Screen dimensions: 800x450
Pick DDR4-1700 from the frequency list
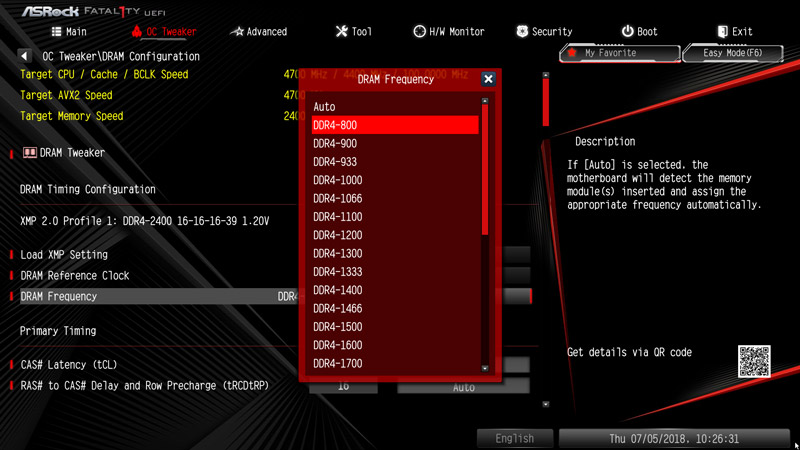(x=395, y=364)
